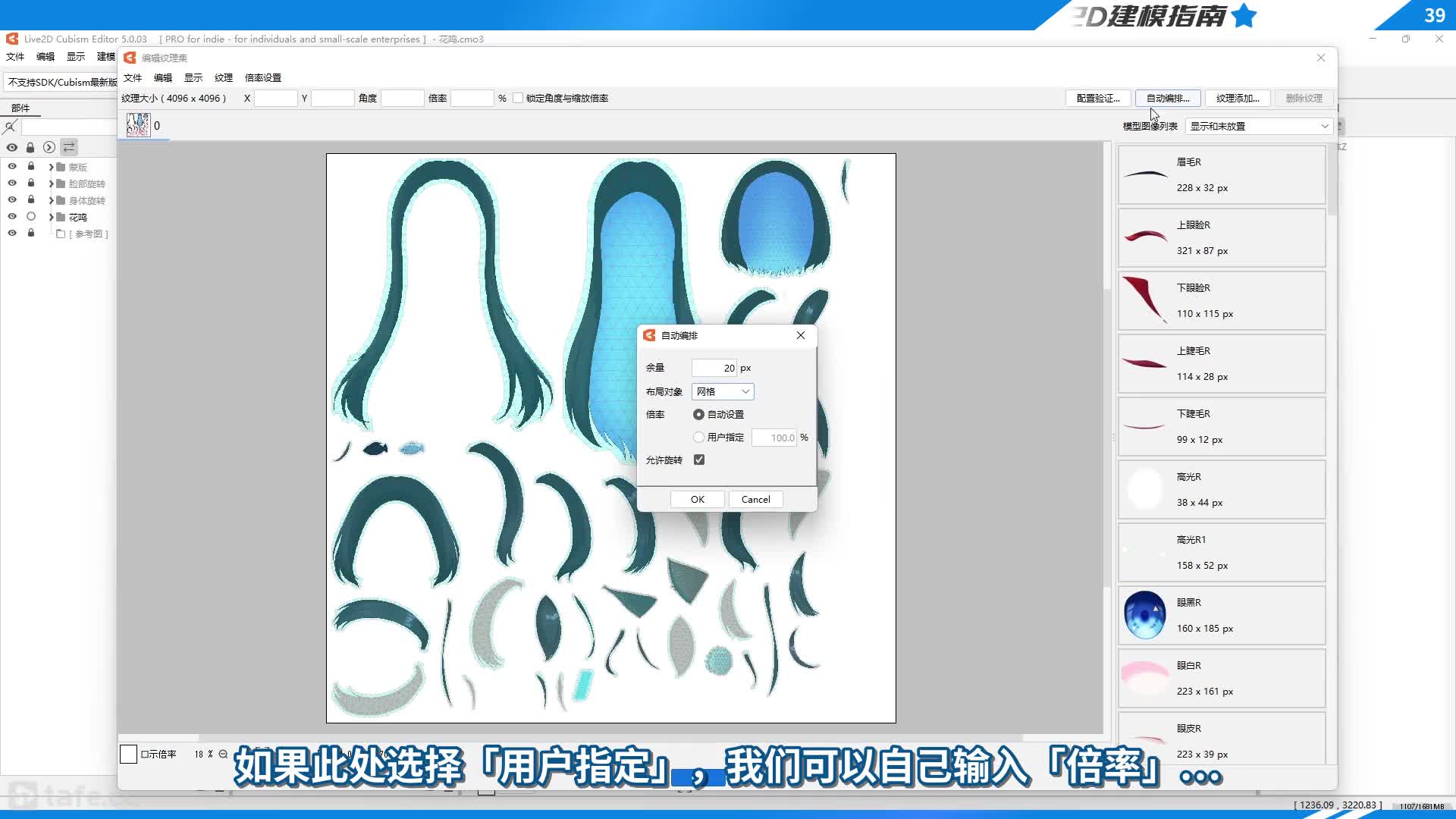Toggle visibility of 脸部旋转 folder
The width and height of the screenshot is (1456, 819).
click(x=12, y=183)
